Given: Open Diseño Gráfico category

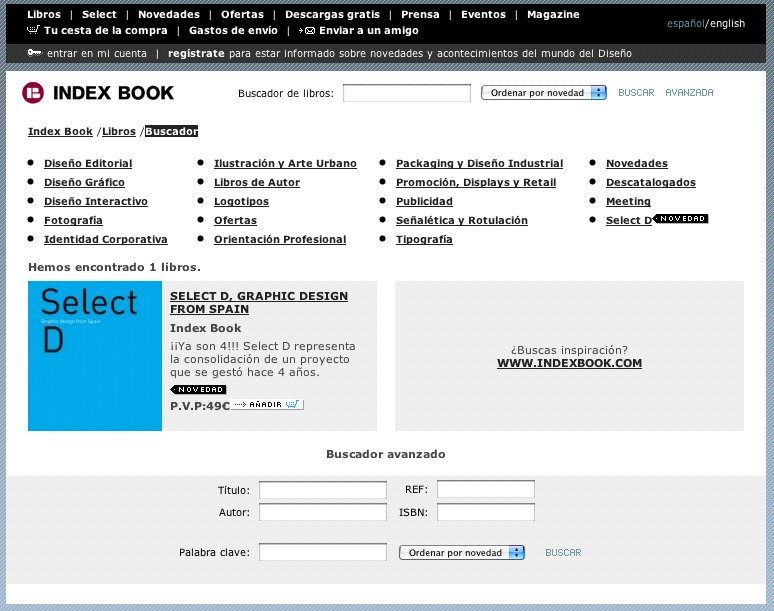Looking at the screenshot, I should click(84, 182).
